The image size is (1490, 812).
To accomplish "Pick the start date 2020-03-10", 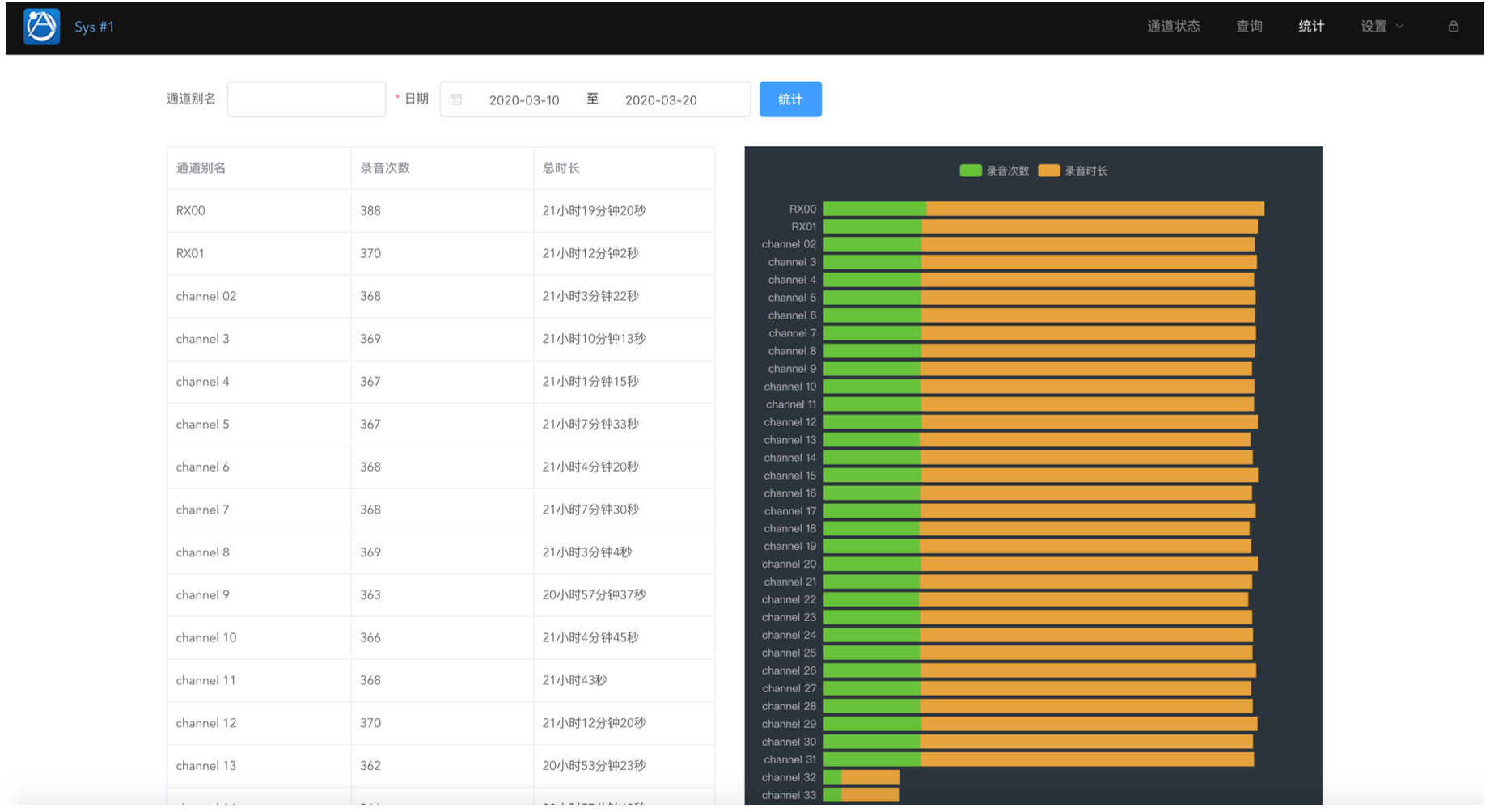I will [x=524, y=100].
